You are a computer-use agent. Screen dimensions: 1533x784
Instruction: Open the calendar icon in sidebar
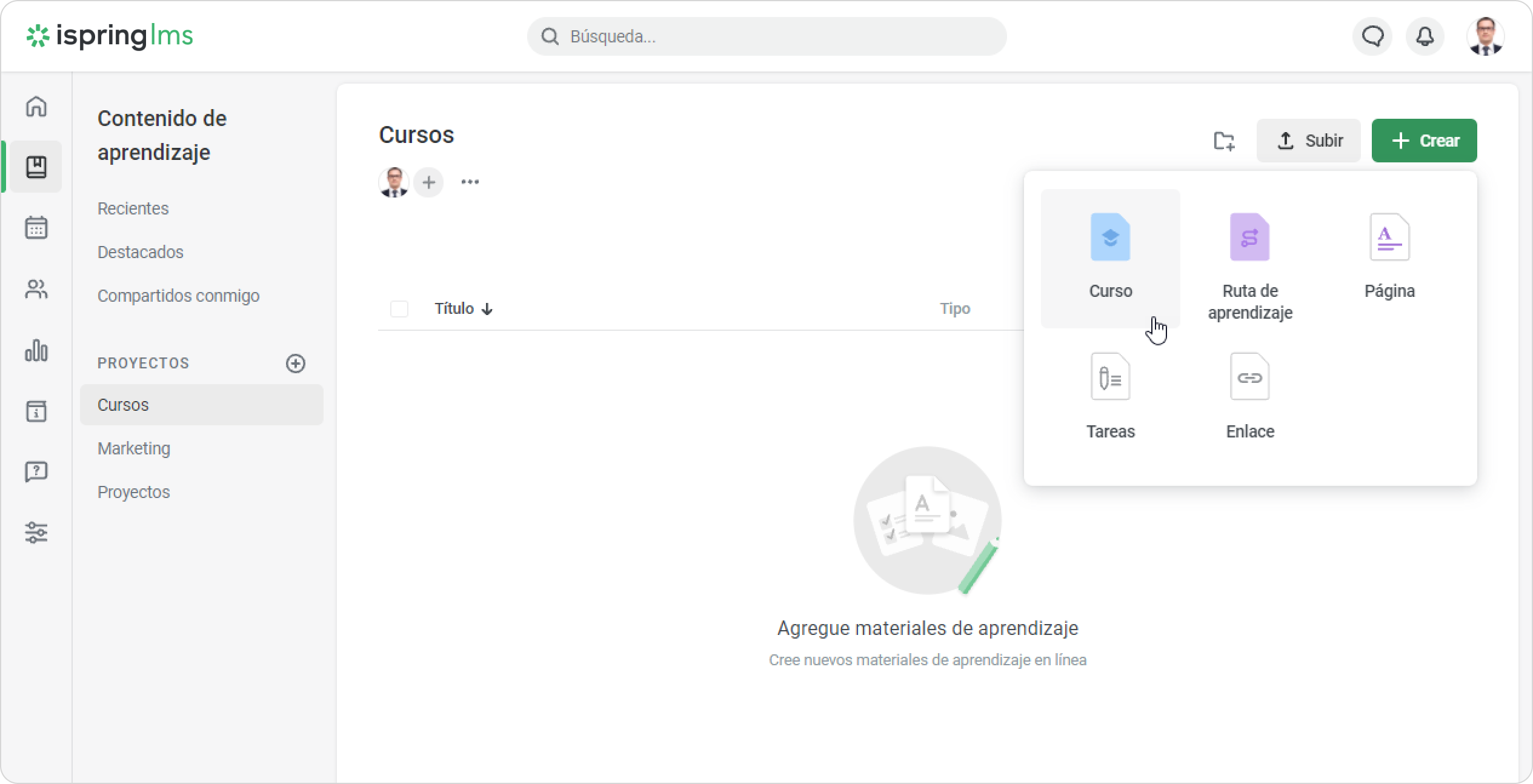36,228
